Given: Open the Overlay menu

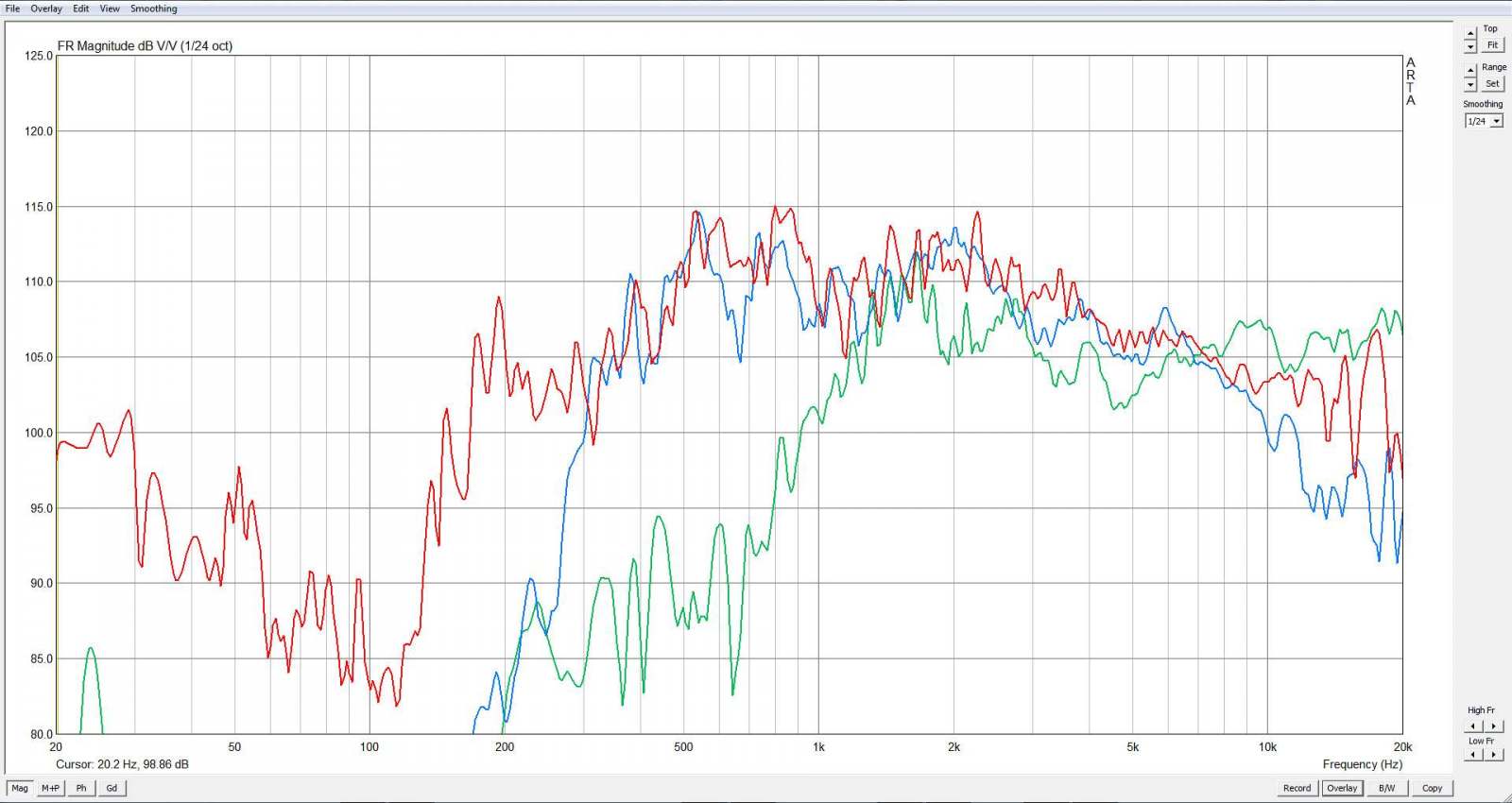Looking at the screenshot, I should [46, 9].
